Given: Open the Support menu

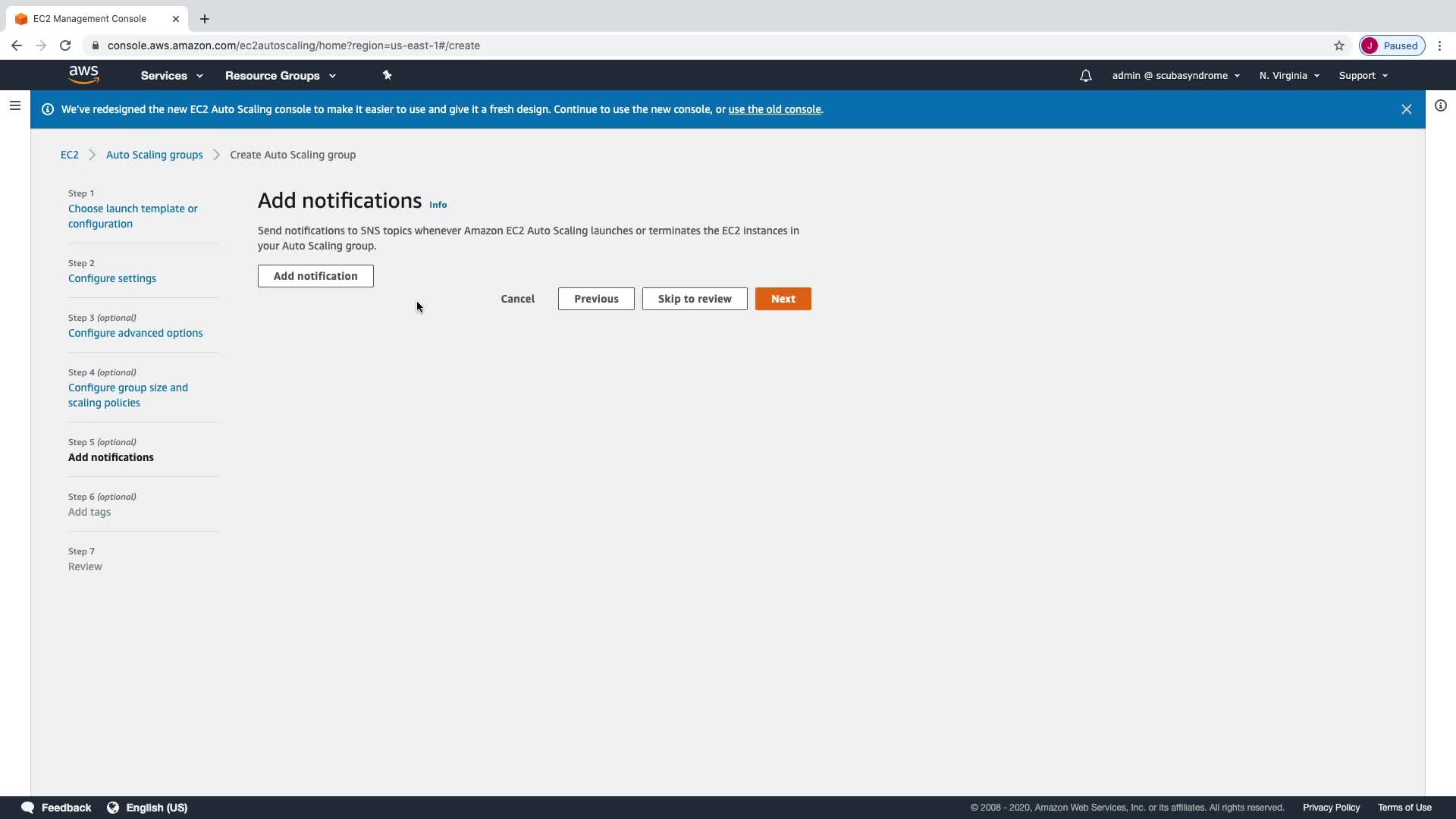Looking at the screenshot, I should 1363,76.
